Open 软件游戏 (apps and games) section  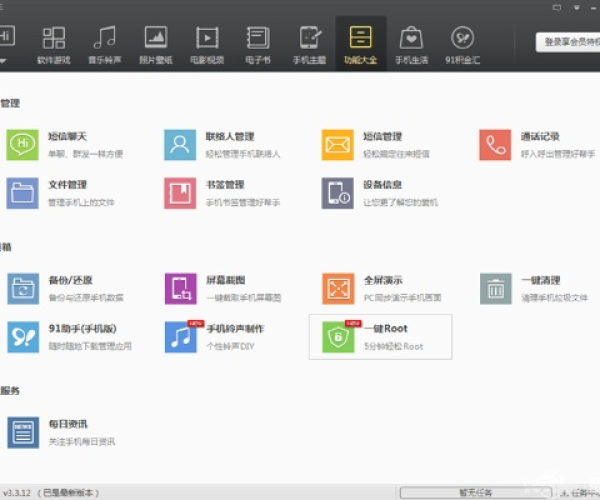click(x=54, y=45)
